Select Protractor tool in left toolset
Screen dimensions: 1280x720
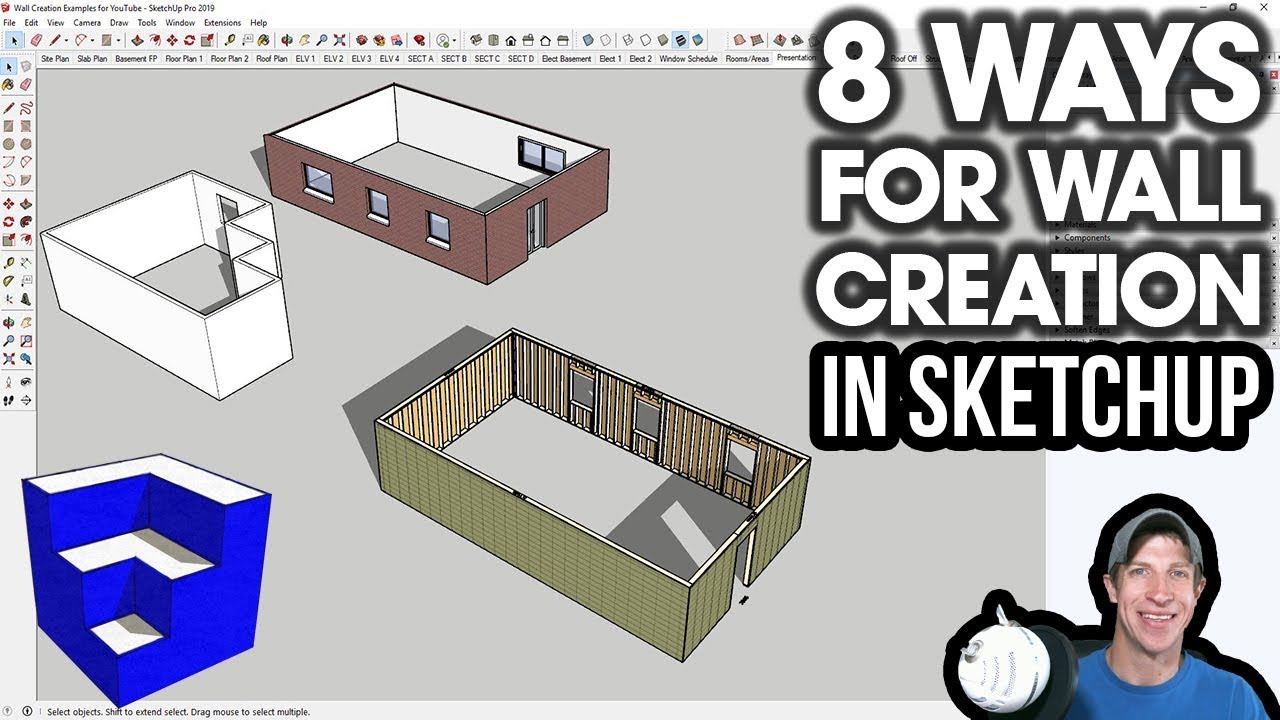click(9, 279)
